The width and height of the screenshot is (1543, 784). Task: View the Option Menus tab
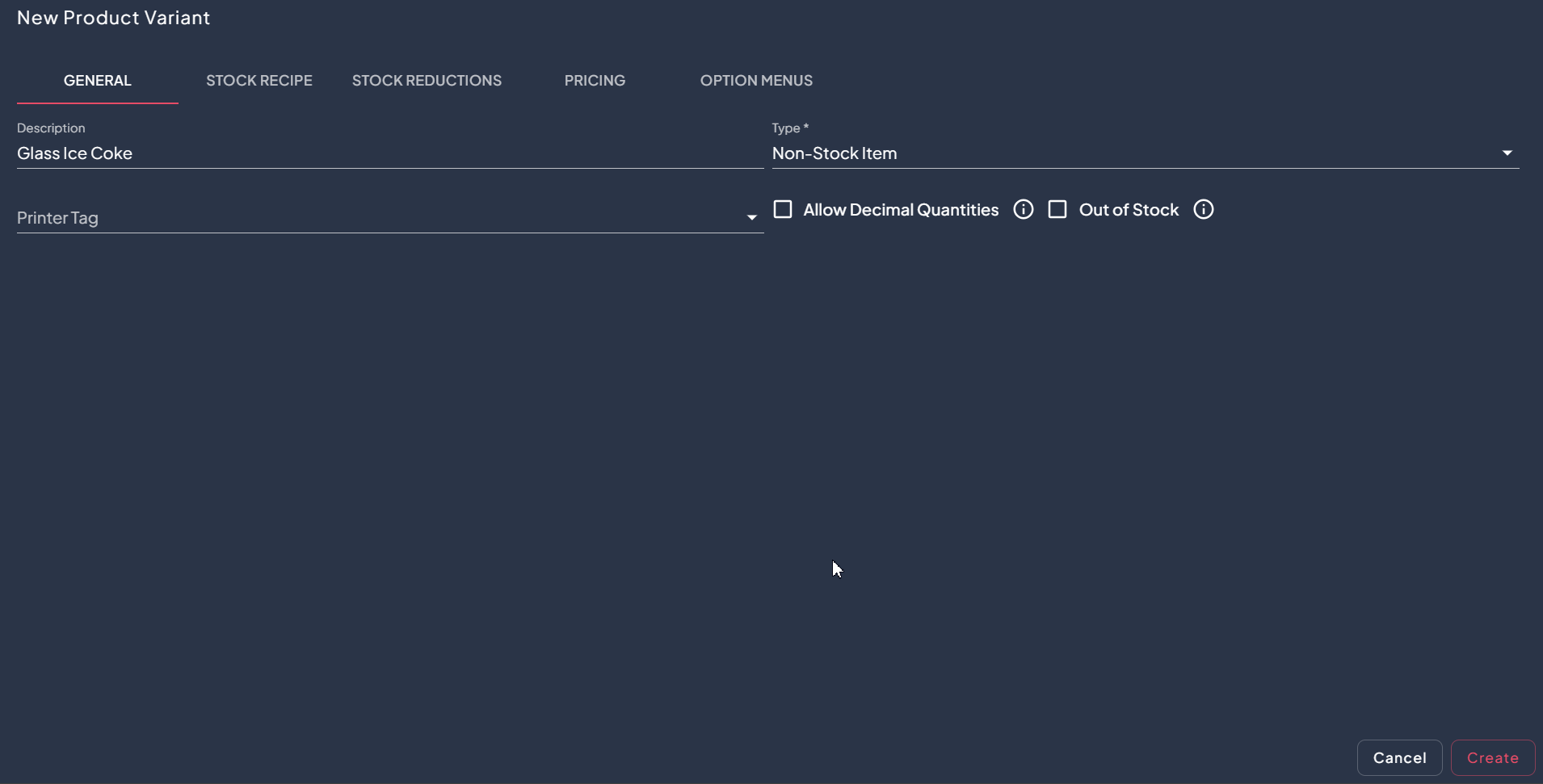756,81
